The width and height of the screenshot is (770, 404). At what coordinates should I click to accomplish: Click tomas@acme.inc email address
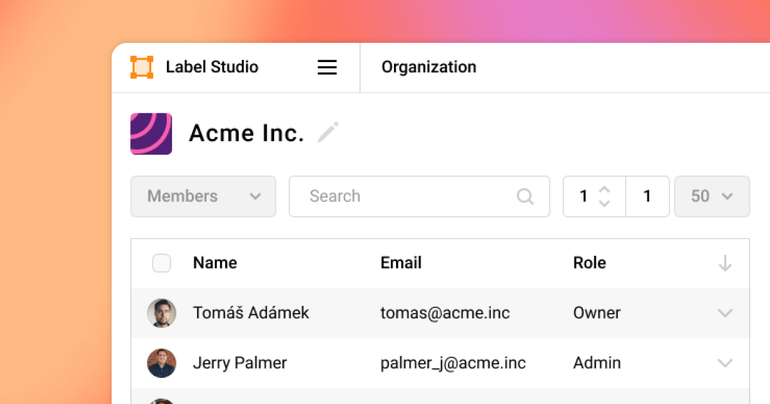(x=445, y=313)
